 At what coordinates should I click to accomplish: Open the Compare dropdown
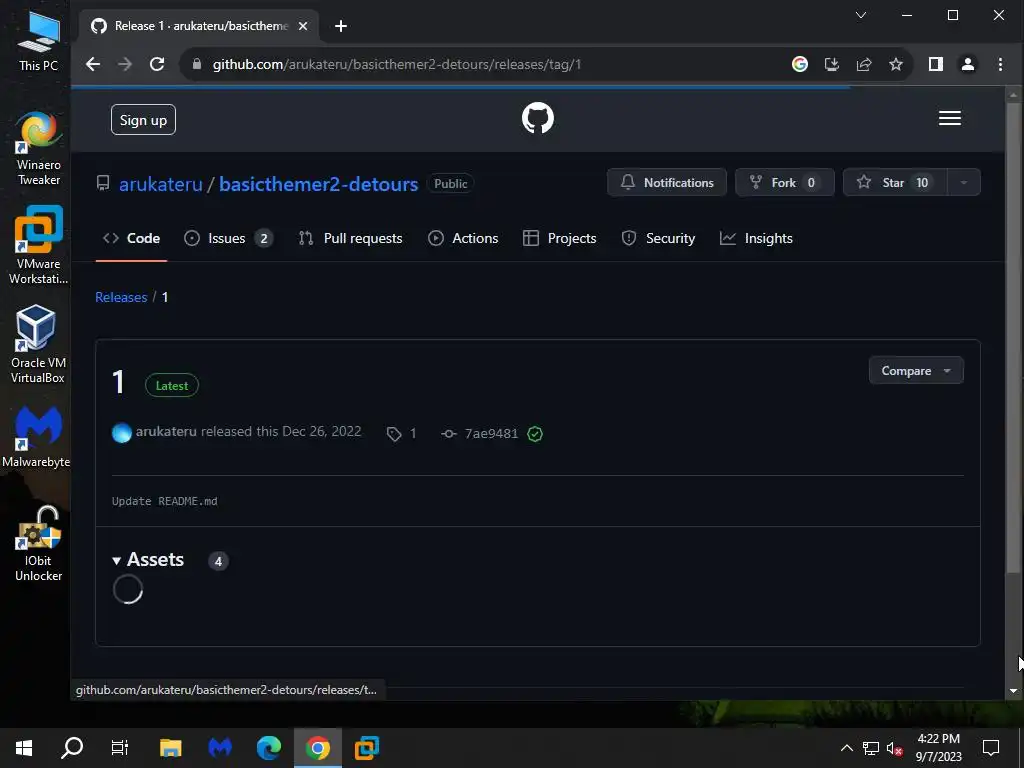click(x=916, y=370)
